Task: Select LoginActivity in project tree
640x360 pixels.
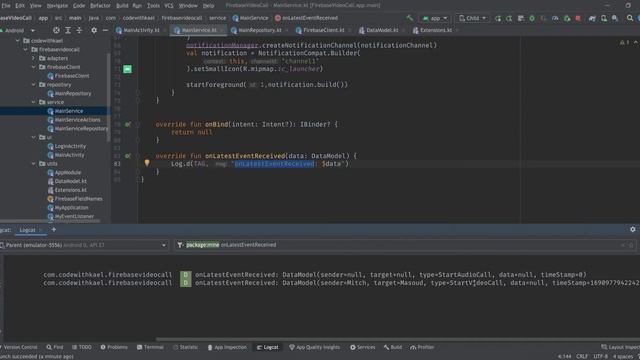Action: point(67,146)
